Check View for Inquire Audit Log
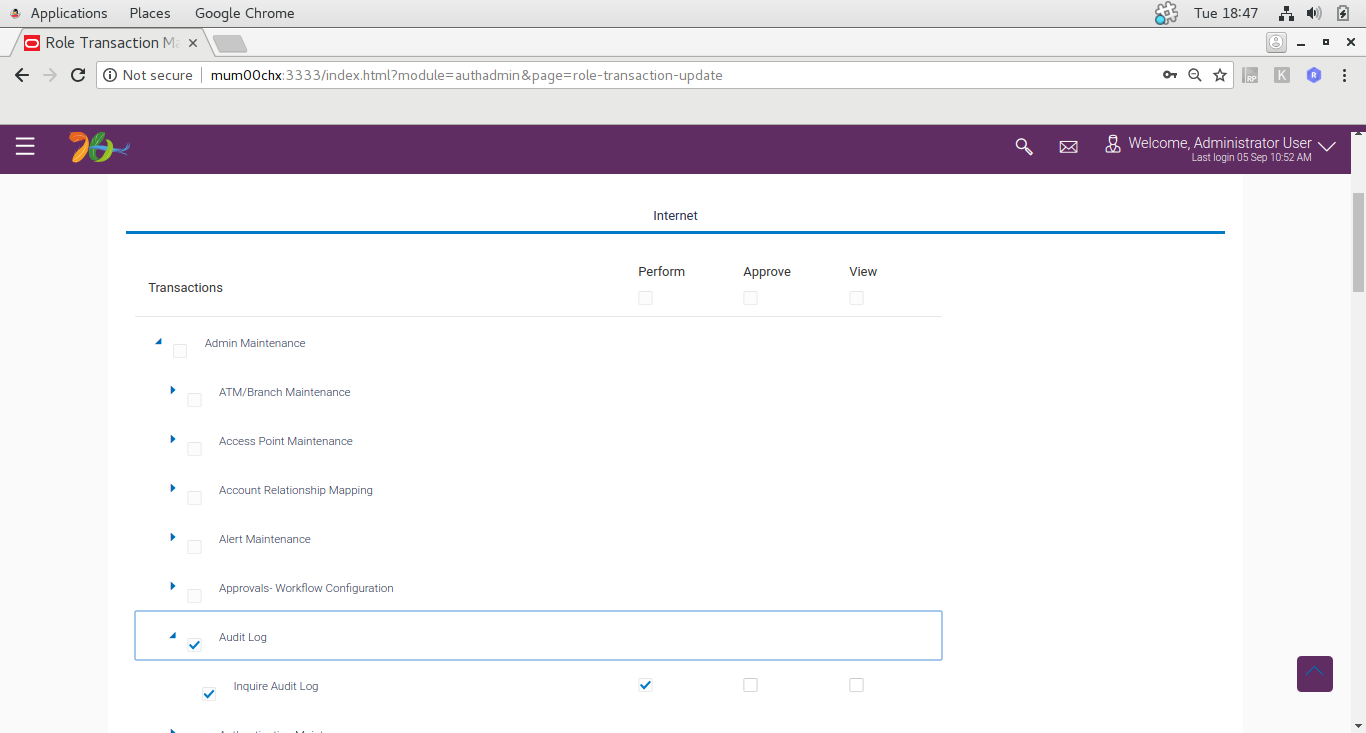 pos(856,685)
